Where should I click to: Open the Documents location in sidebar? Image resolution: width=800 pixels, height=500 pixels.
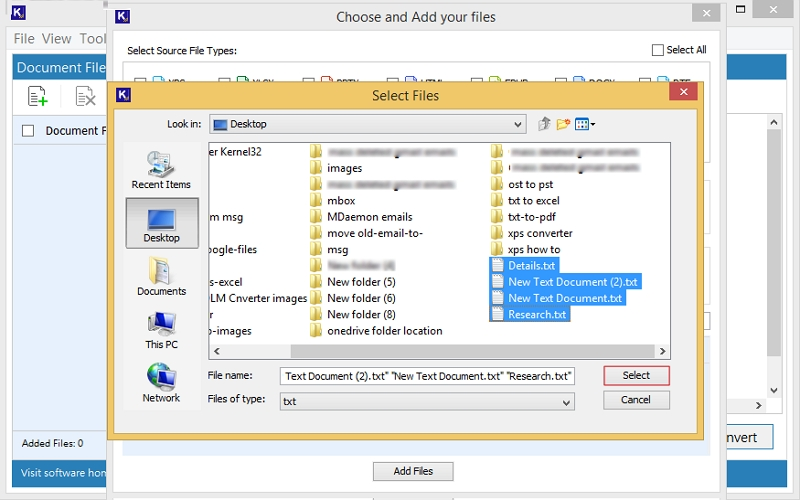pyautogui.click(x=162, y=277)
